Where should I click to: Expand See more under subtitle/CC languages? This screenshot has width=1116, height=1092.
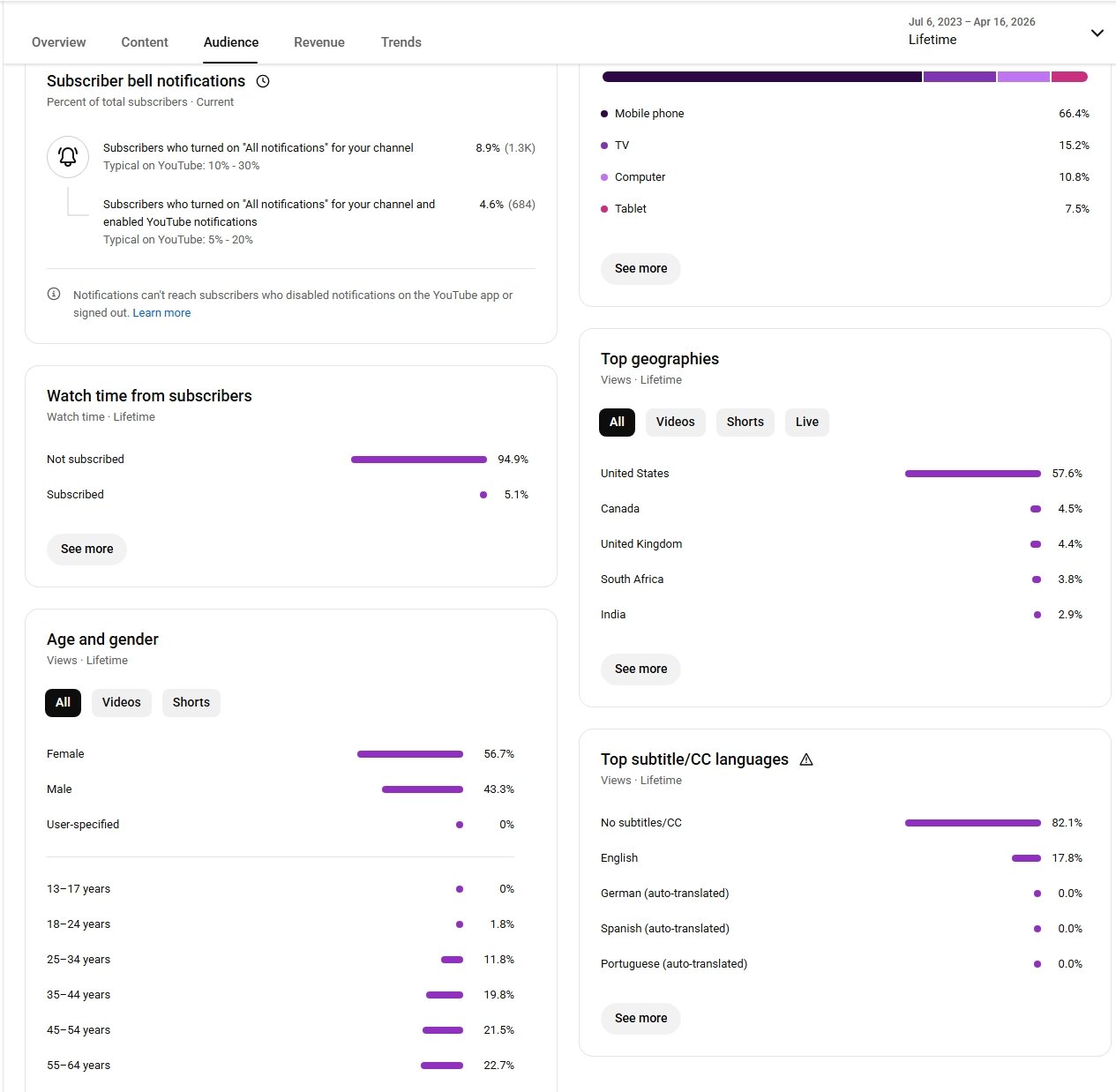(x=640, y=1018)
